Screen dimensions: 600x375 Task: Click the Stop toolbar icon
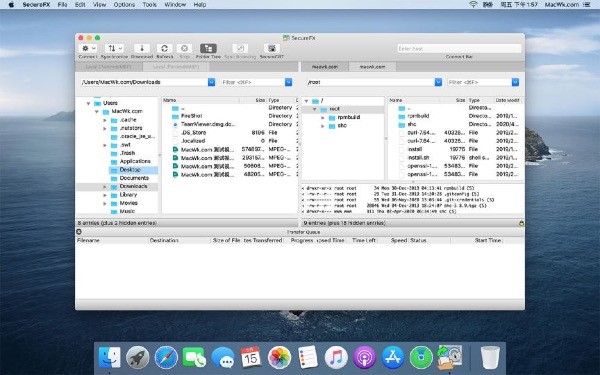point(184,49)
